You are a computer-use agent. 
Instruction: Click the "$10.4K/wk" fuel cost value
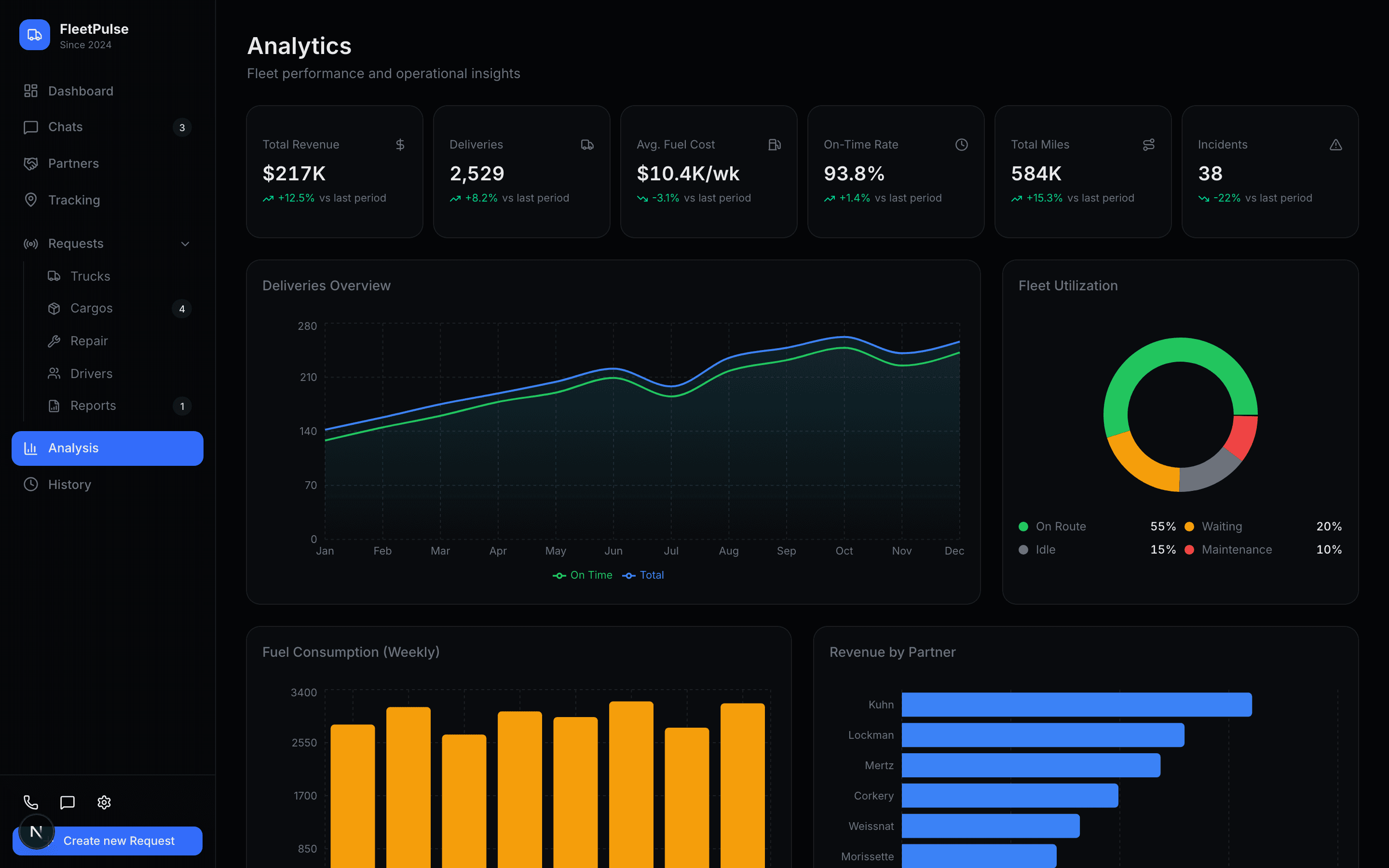(688, 174)
